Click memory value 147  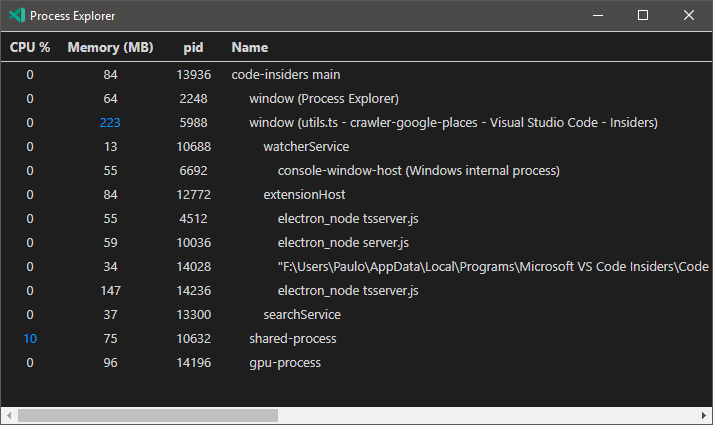[110, 291]
